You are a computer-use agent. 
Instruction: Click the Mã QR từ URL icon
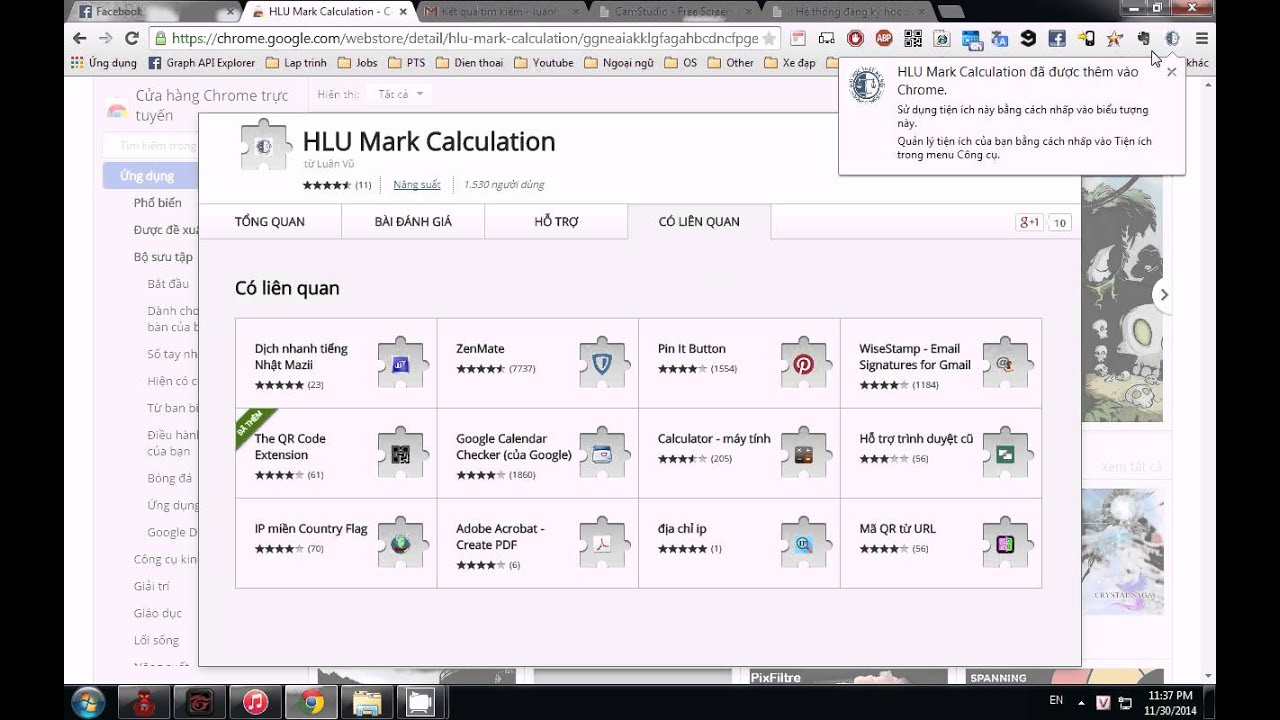point(1005,544)
